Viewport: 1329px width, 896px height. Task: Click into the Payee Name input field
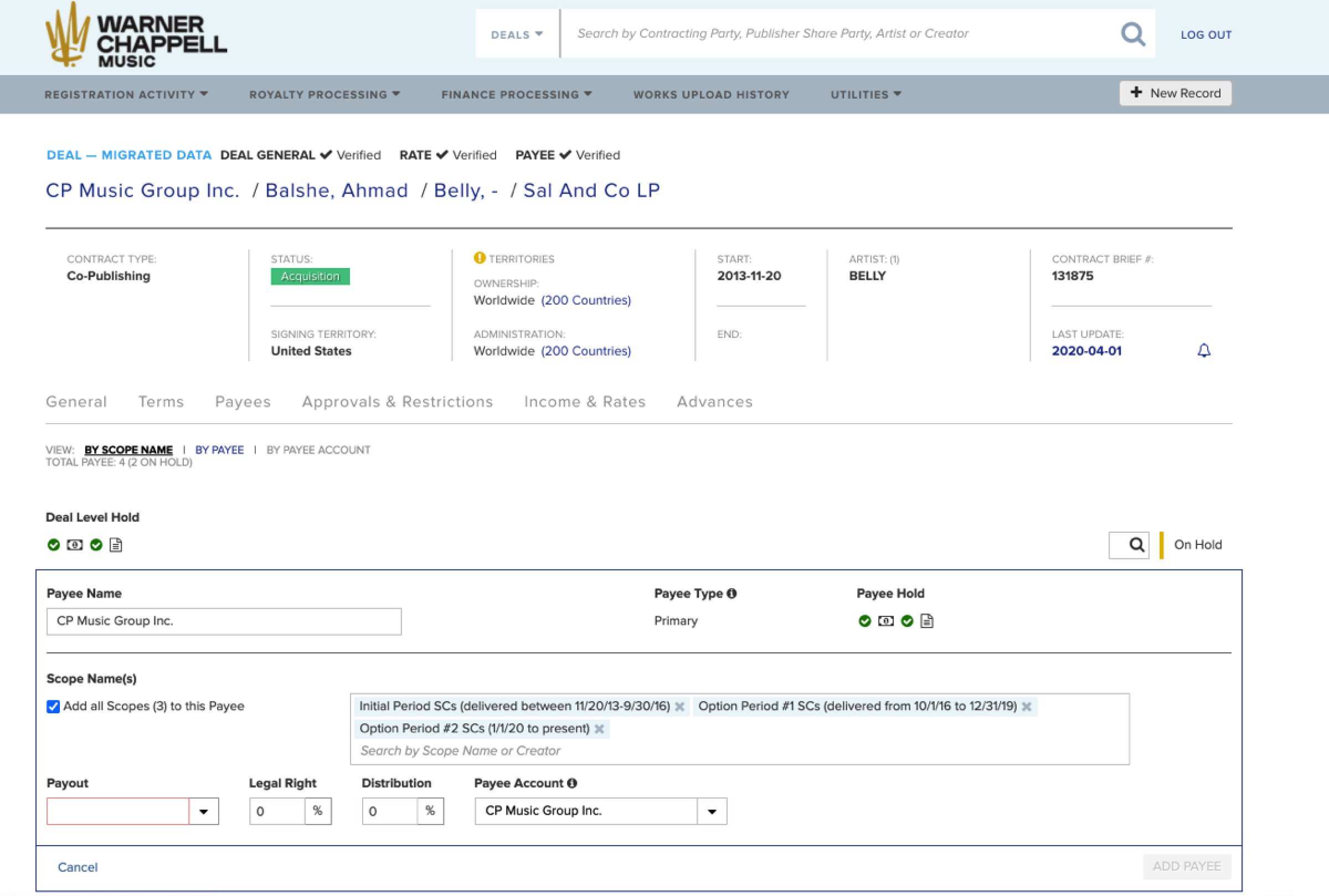(x=223, y=621)
